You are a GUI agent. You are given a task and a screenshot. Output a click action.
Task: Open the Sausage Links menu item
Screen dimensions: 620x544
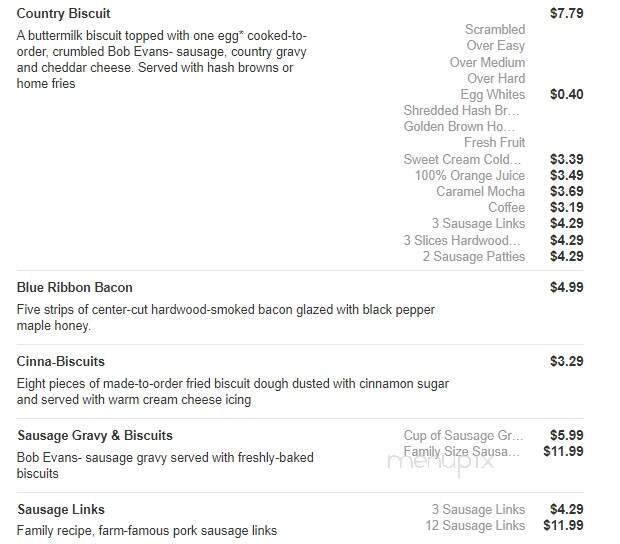(61, 509)
